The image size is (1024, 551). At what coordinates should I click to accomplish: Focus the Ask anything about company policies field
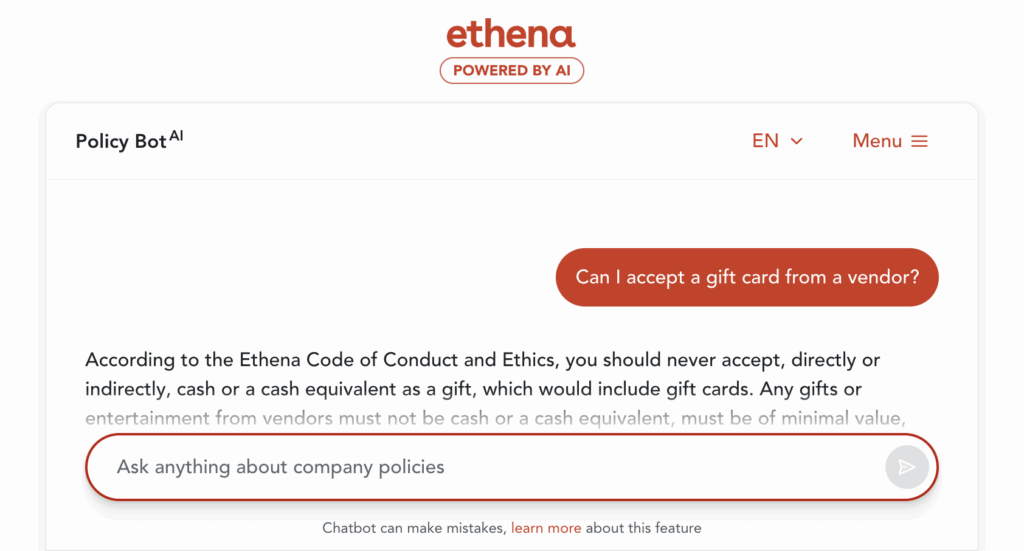tap(480, 467)
